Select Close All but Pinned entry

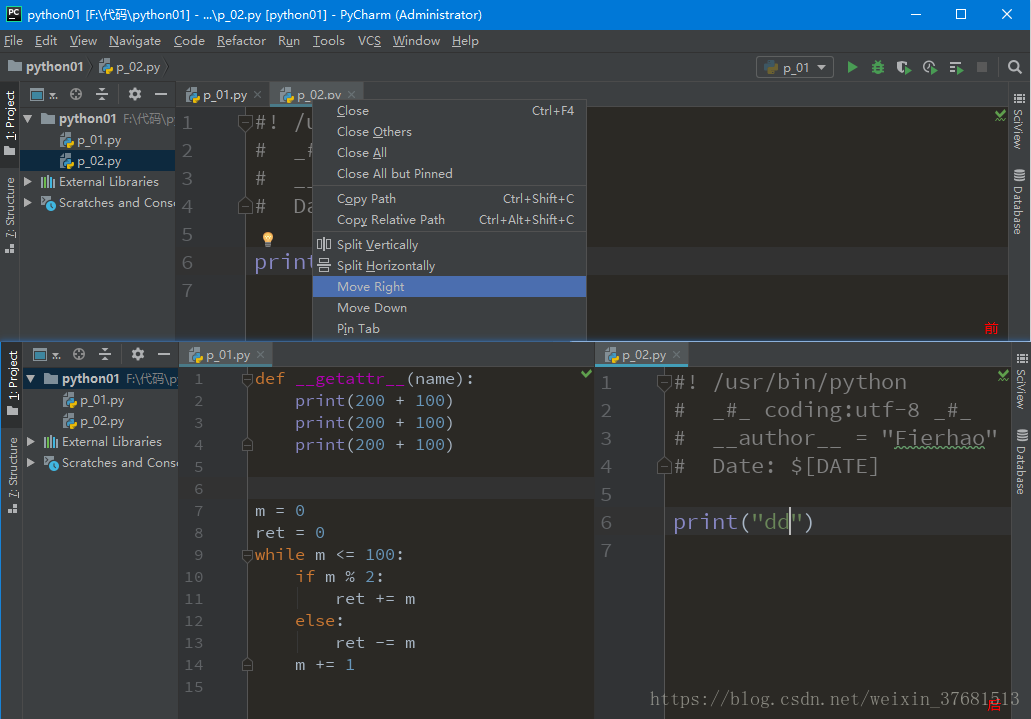pos(449,174)
